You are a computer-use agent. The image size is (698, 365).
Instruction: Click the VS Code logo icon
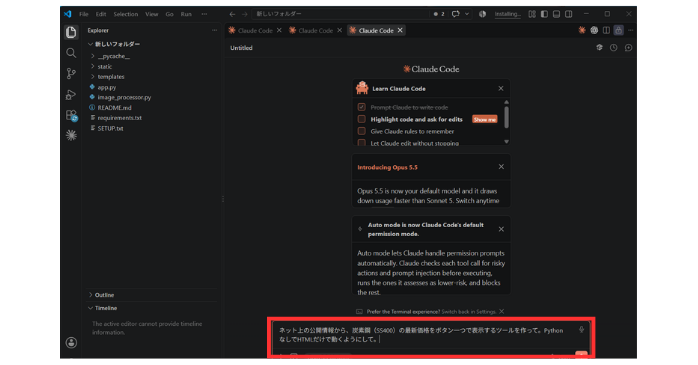pos(68,14)
